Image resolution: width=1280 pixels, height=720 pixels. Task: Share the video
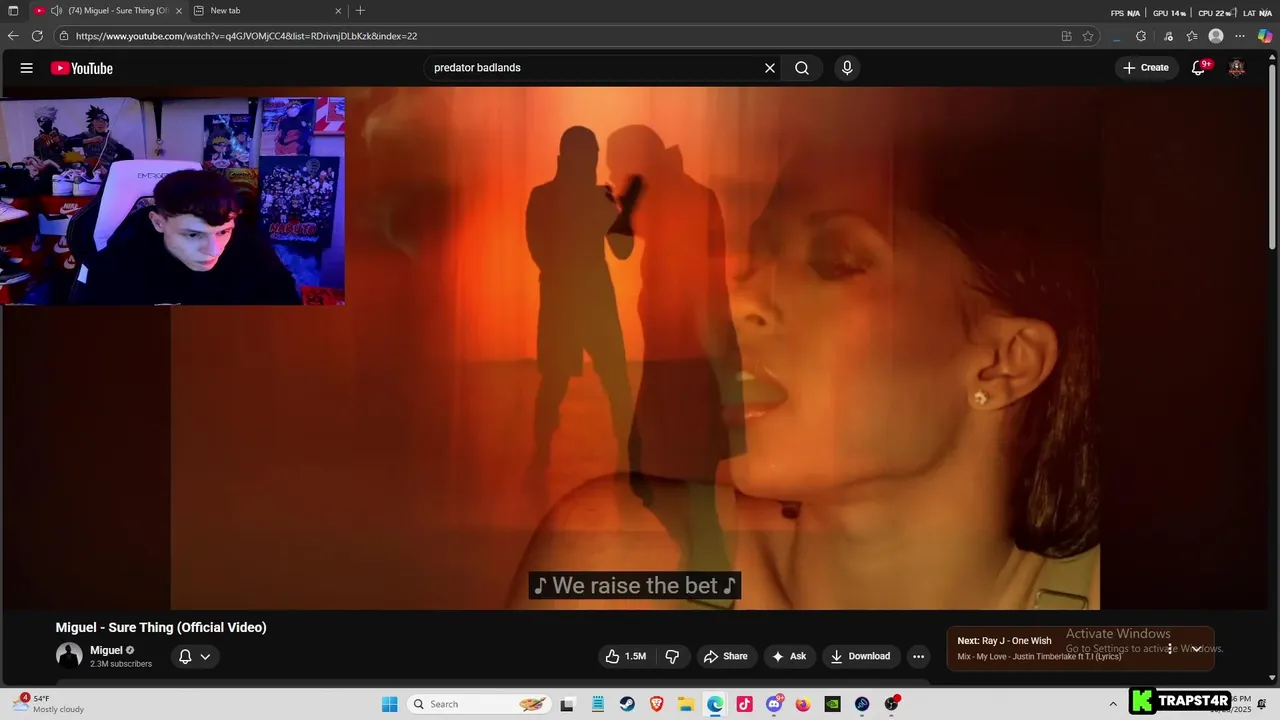tap(726, 656)
